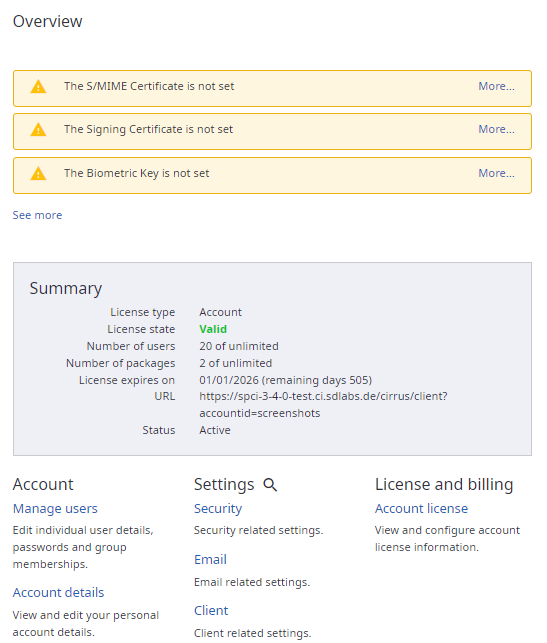The width and height of the screenshot is (547, 643).
Task: Click the '20 of unlimited' users value
Action: point(239,346)
